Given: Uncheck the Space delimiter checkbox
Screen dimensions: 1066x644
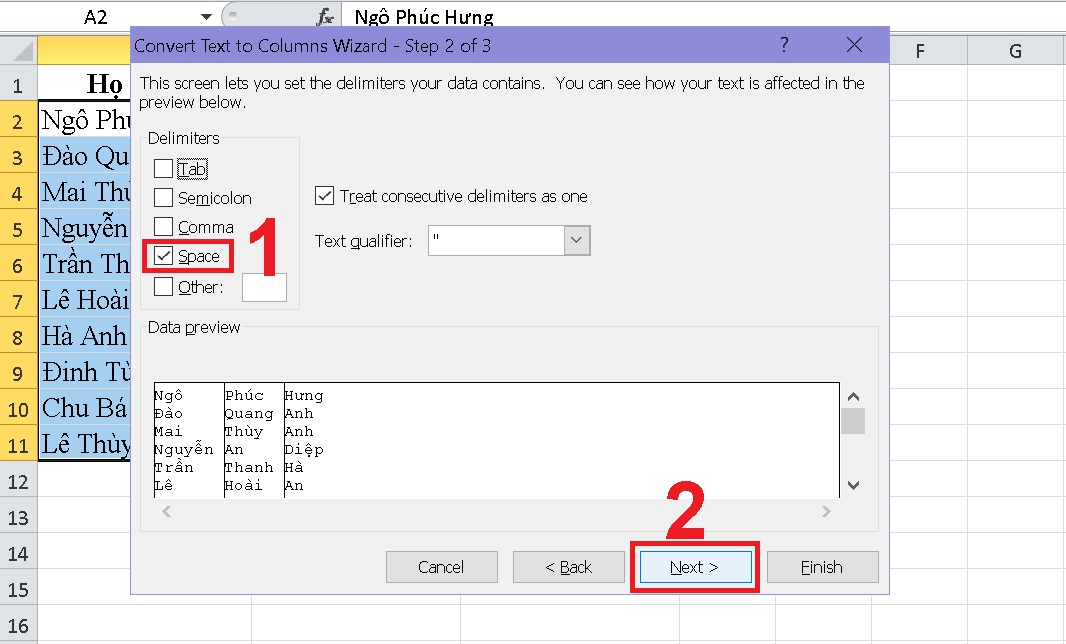Looking at the screenshot, I should pyautogui.click(x=163, y=256).
